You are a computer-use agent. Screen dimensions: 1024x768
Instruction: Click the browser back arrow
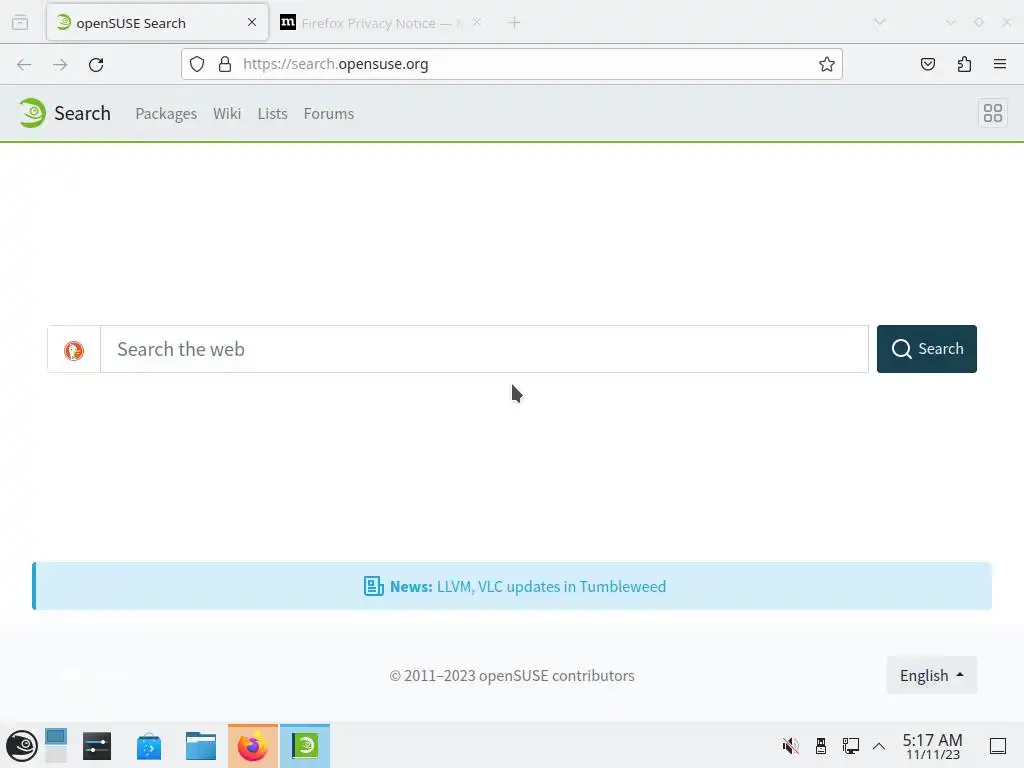[24, 64]
